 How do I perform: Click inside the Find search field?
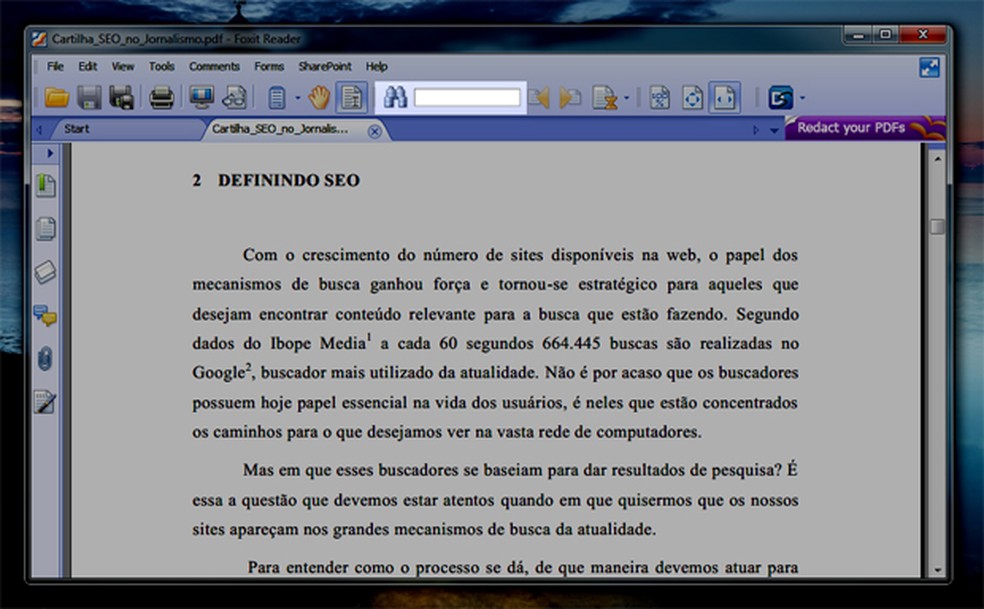467,97
